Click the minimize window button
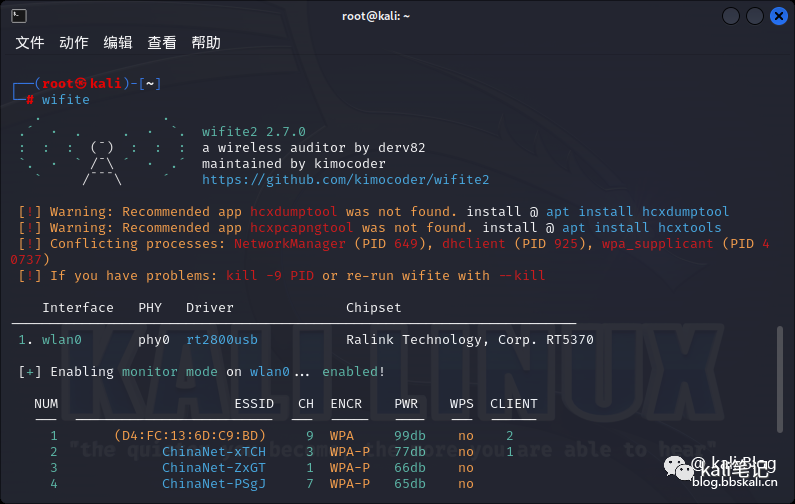The height and width of the screenshot is (504, 795). 731,16
